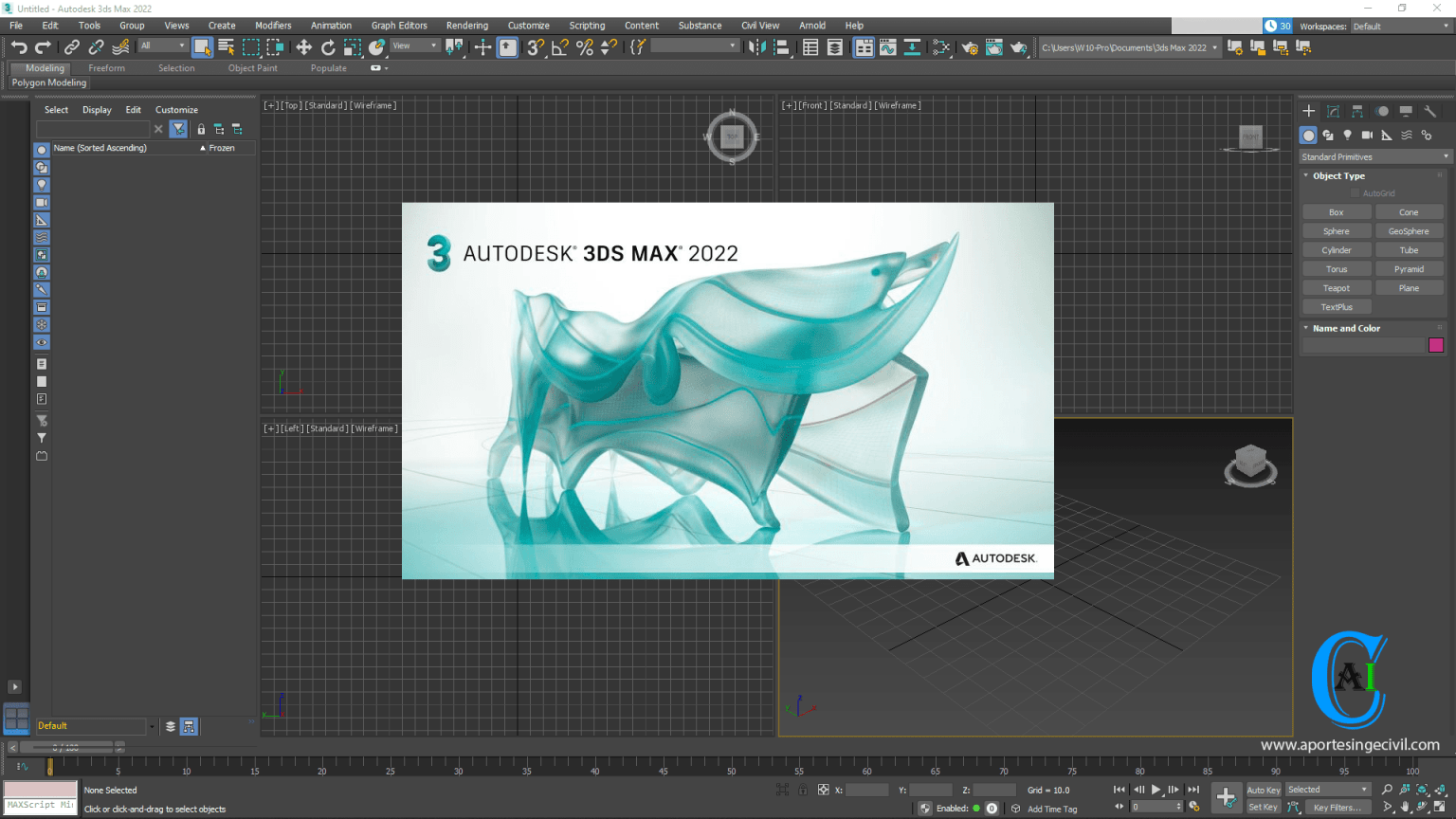Open the Modifiers menu
1456x819 pixels.
pyautogui.click(x=273, y=26)
